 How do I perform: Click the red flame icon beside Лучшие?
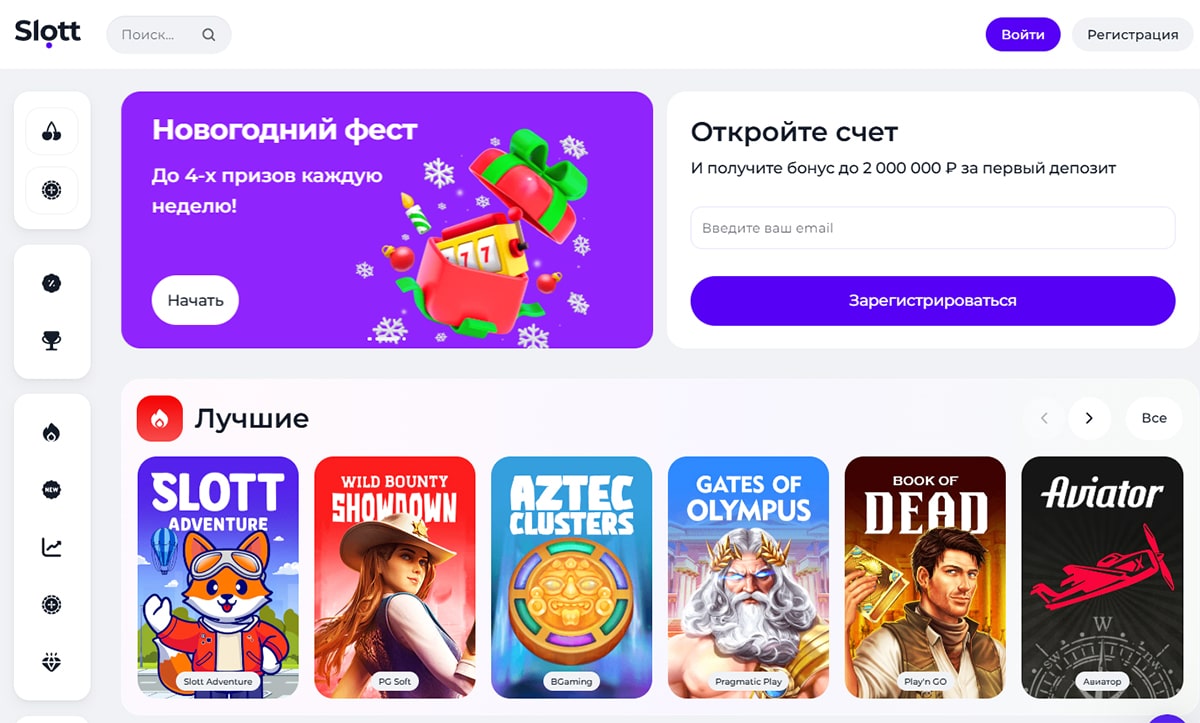pos(160,418)
